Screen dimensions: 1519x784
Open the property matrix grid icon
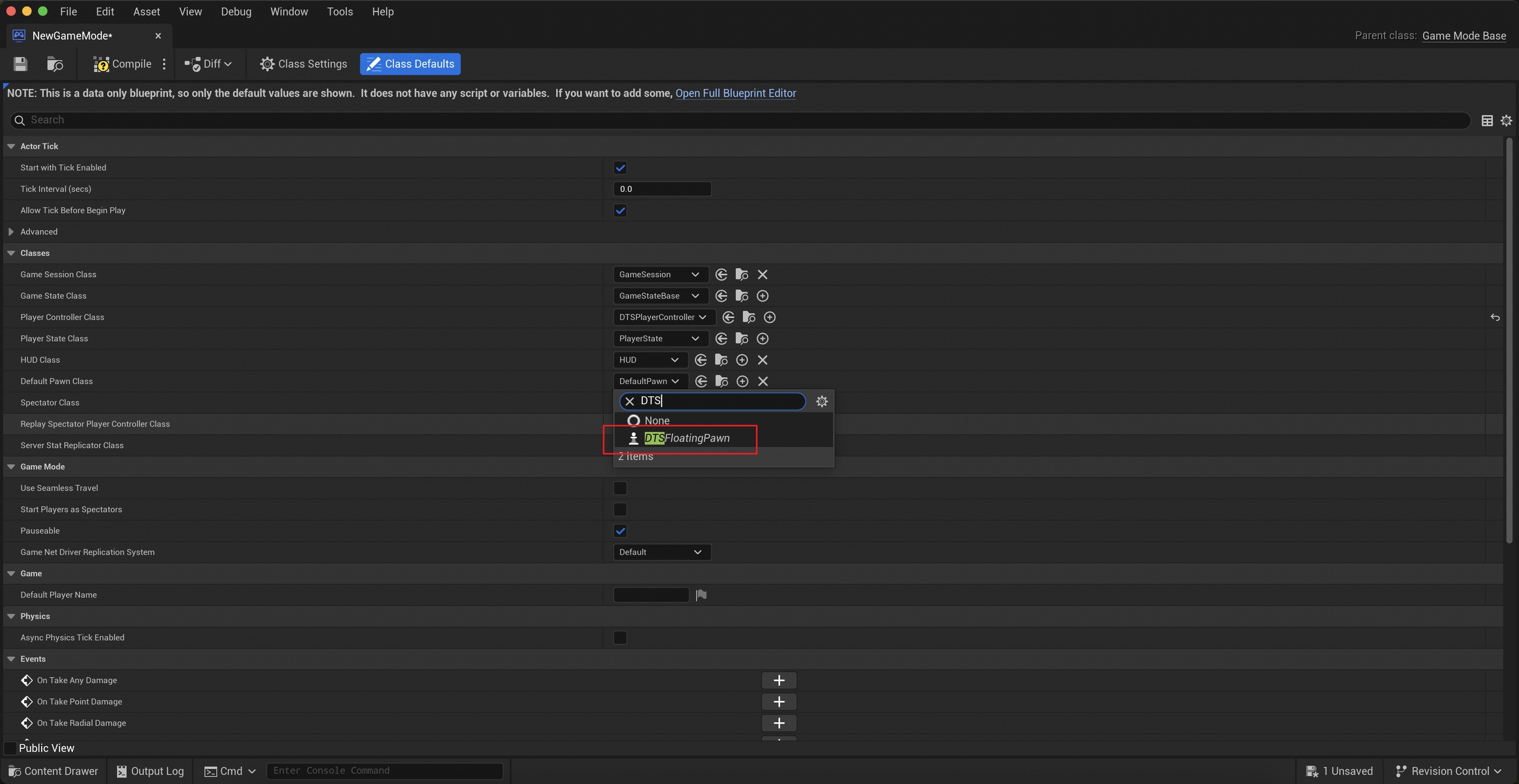click(x=1487, y=120)
